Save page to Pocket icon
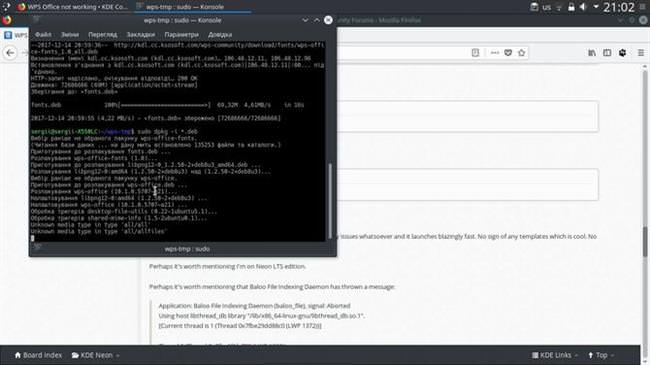650x365 pixels. 508,53
